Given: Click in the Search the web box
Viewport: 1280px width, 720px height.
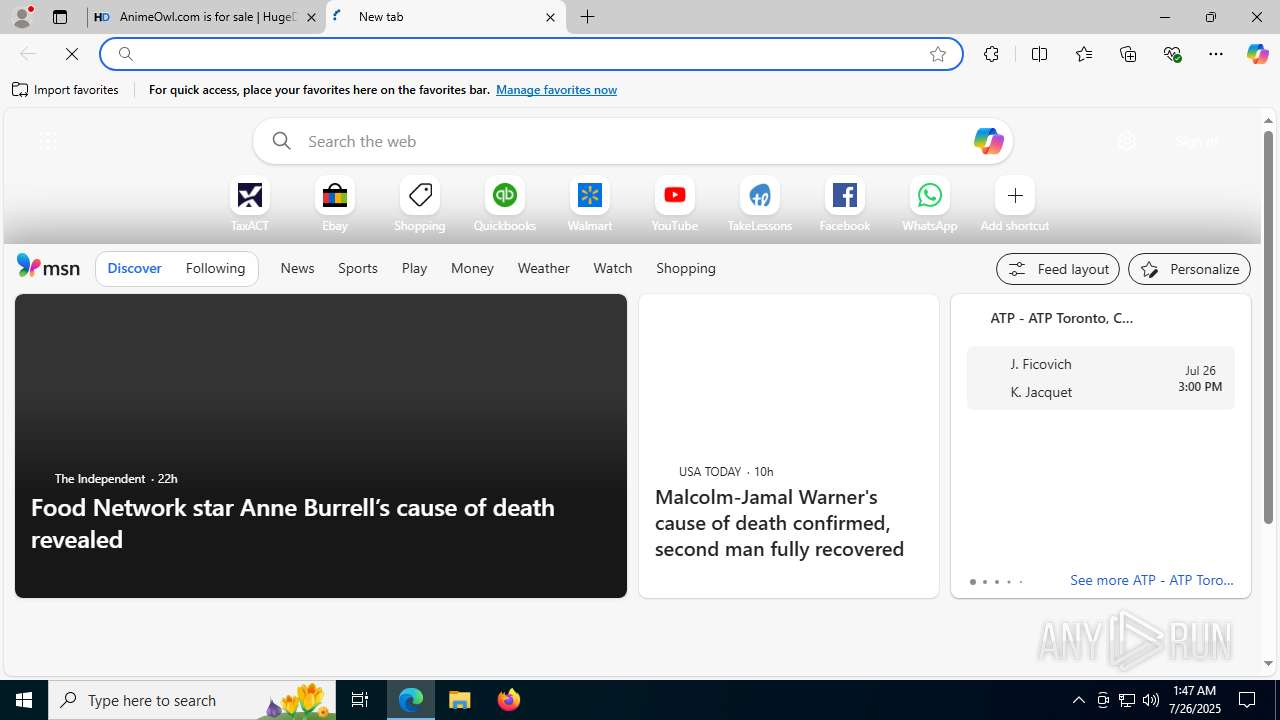Looking at the screenshot, I should (632, 141).
